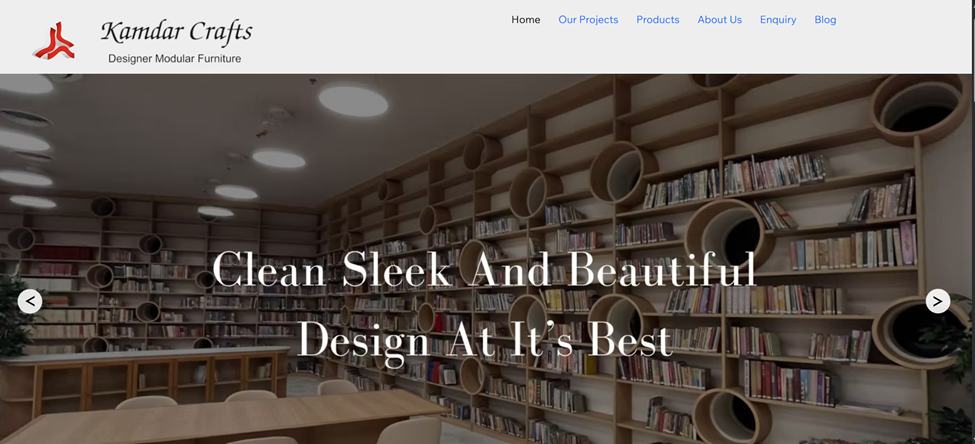
Task: Go to the previous slide using left arrow
Action: click(x=30, y=301)
